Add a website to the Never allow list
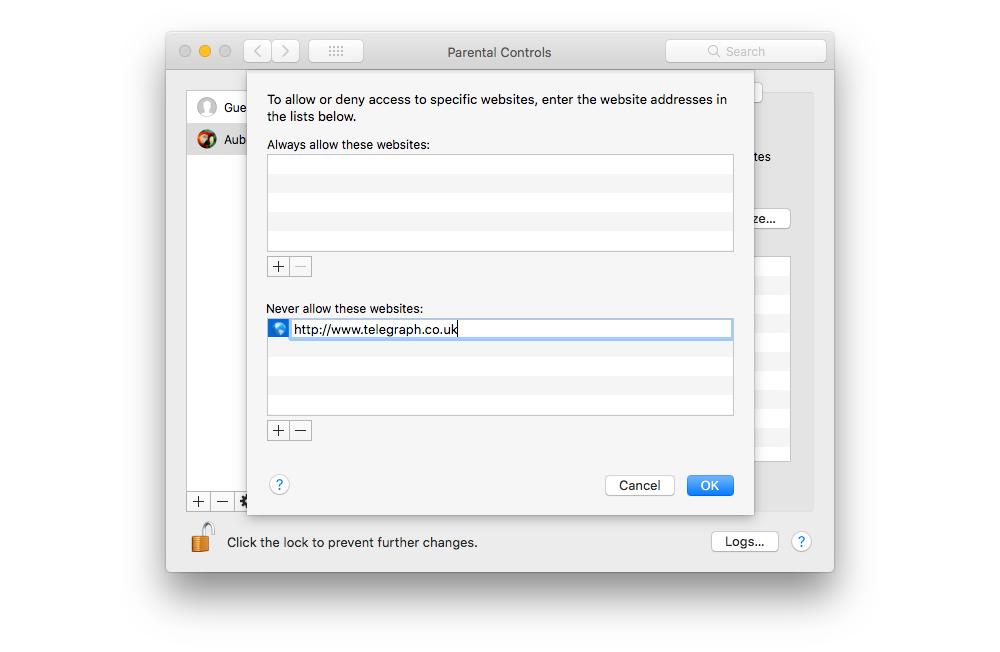 point(278,430)
